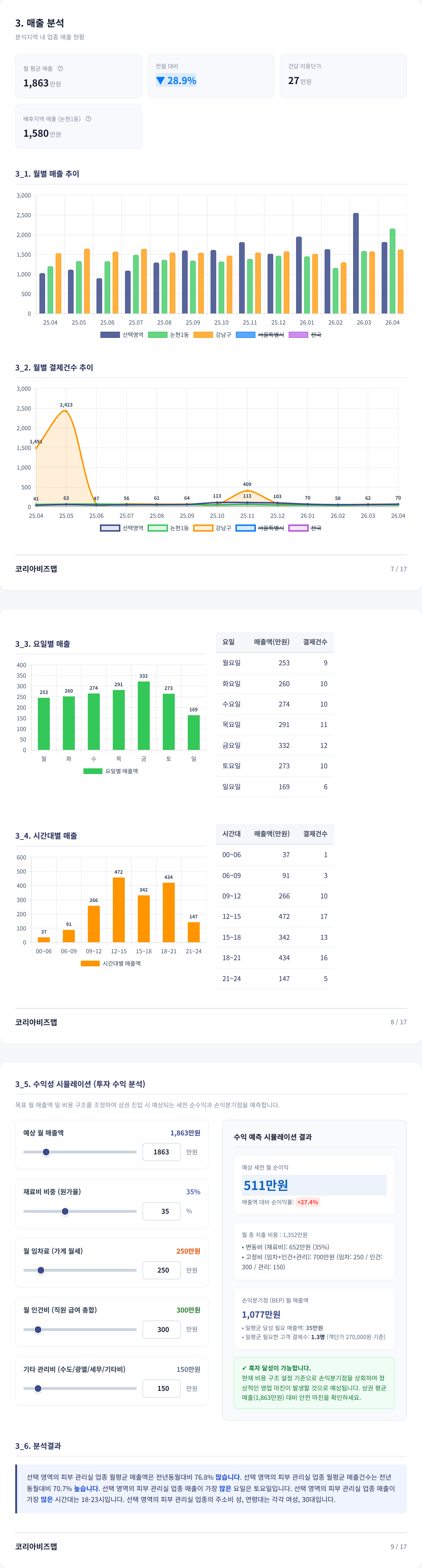
Task: Click the 00~06 row in time table
Action: coord(275,855)
